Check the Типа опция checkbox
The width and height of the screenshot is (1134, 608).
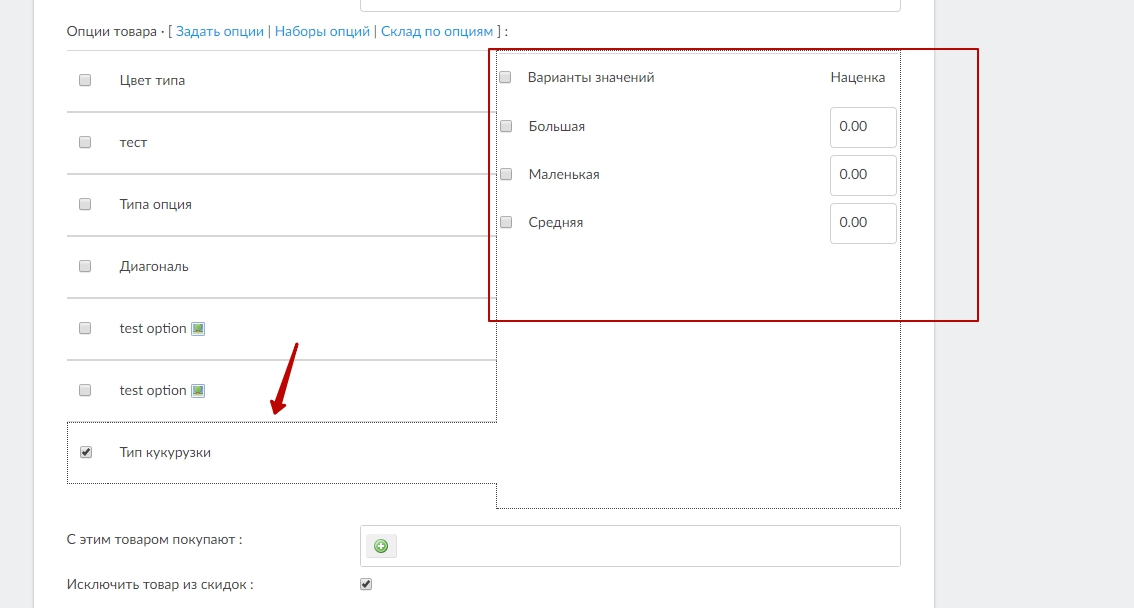point(85,204)
